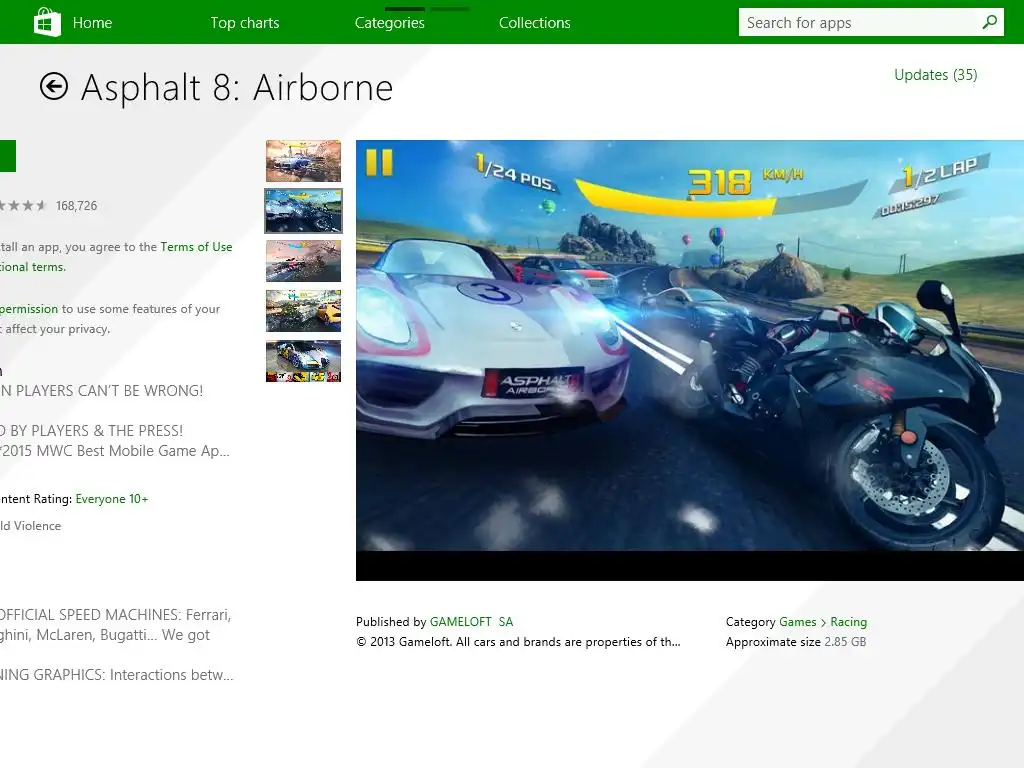Open Collections section
Image resolution: width=1024 pixels, height=768 pixels.
tap(535, 23)
